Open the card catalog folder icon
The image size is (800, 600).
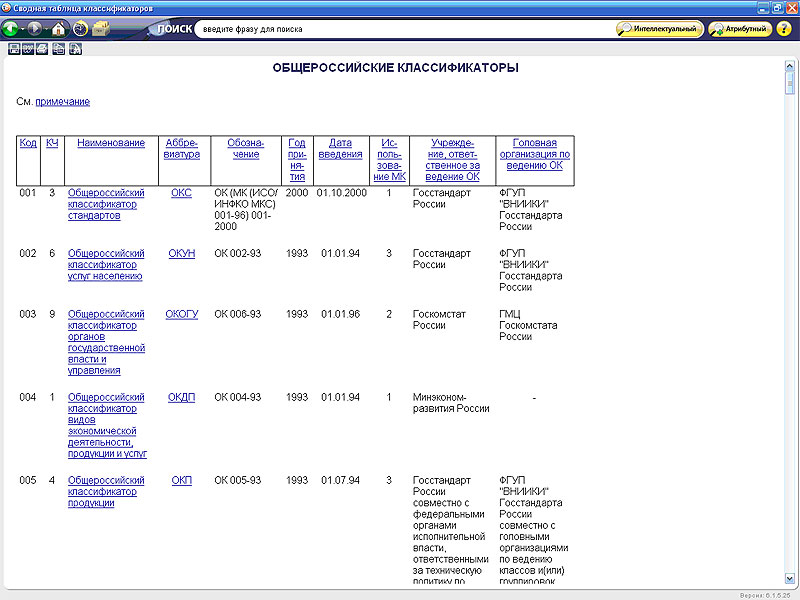101,29
